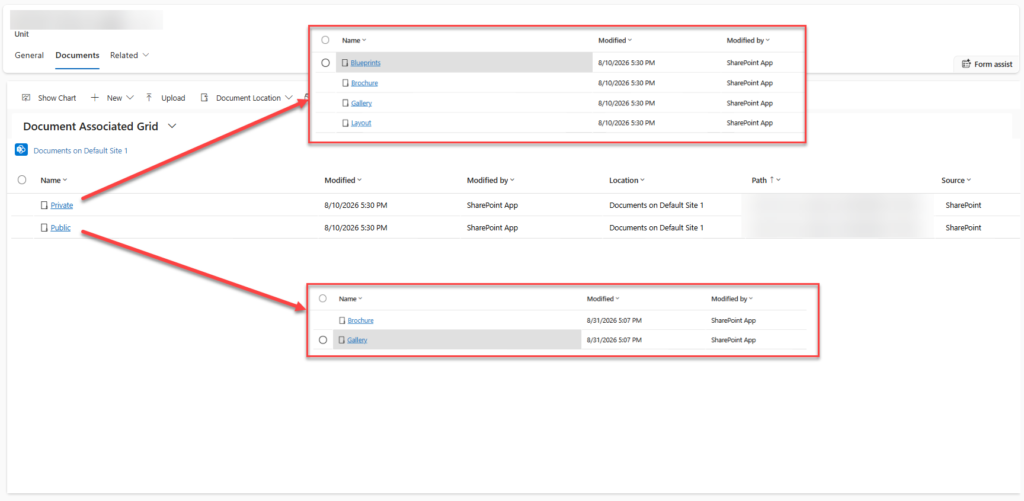
Task: Open the Name column menu in the main grid
Action: point(65,180)
